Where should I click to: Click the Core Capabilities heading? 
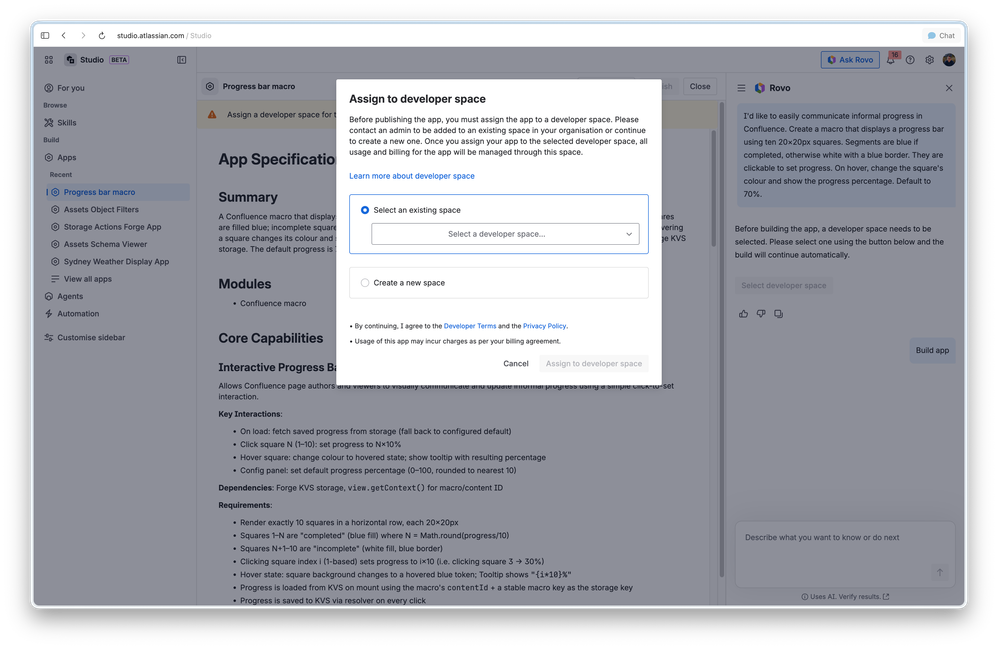[x=271, y=338]
